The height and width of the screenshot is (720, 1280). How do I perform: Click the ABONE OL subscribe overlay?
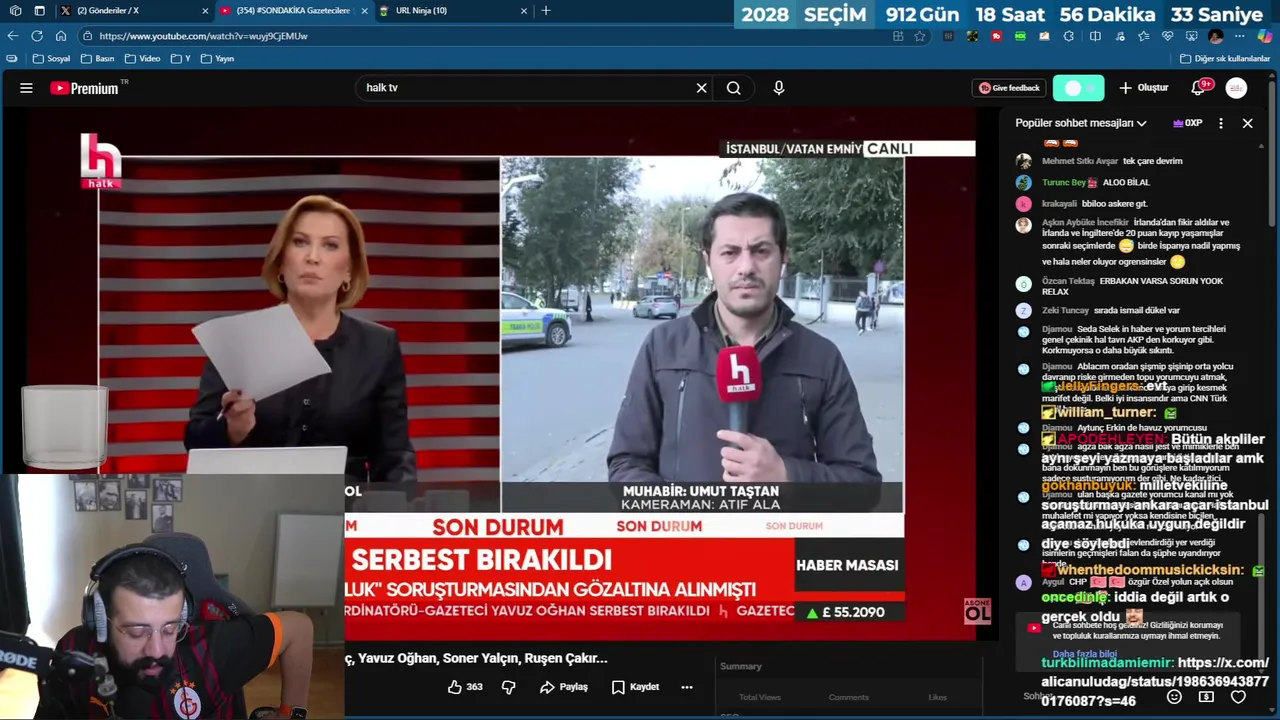[x=977, y=611]
